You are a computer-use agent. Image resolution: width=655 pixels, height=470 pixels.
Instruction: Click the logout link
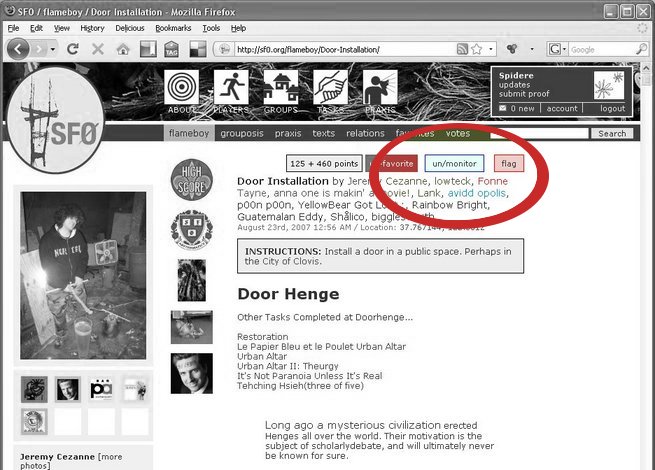coord(613,109)
